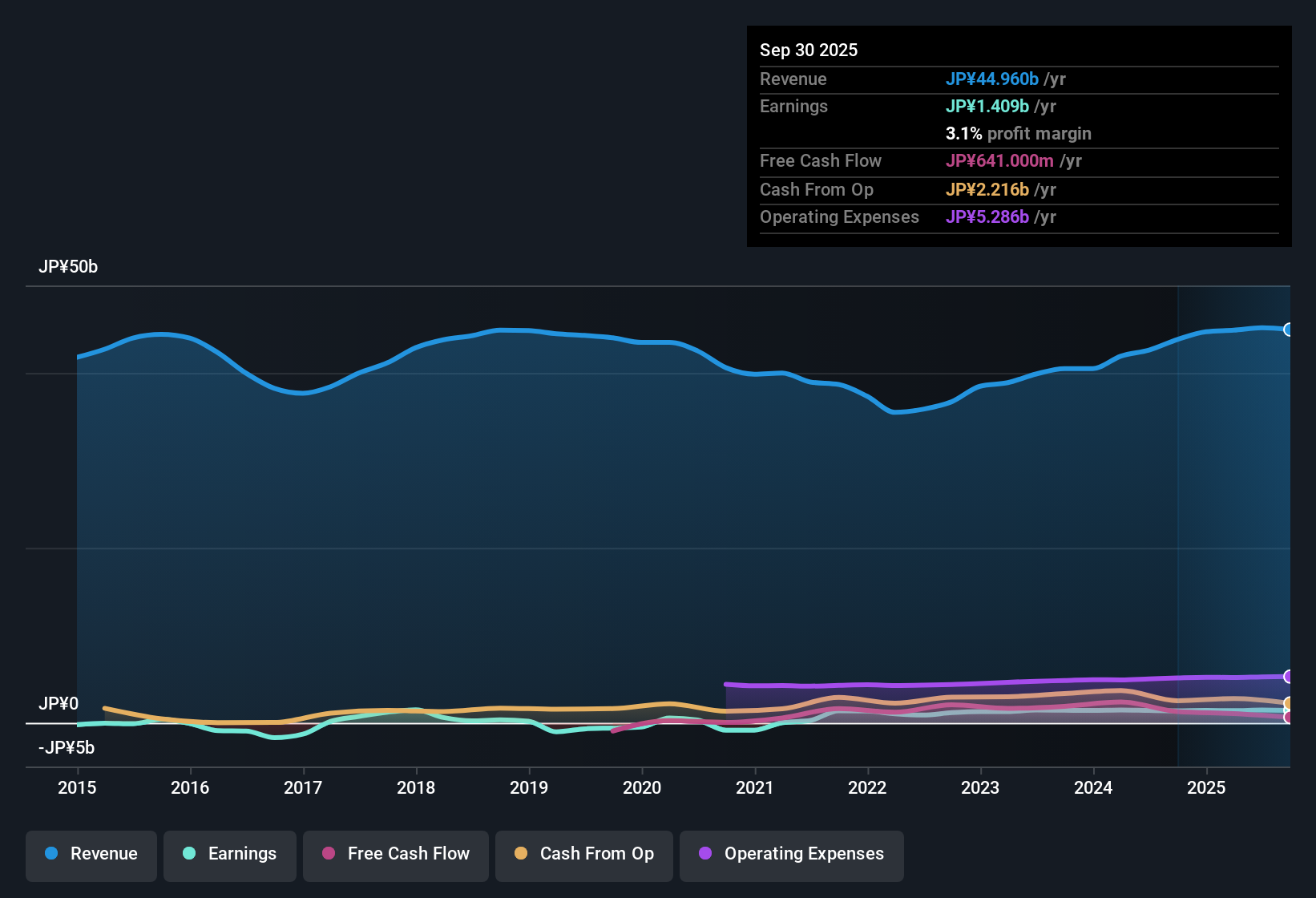Click the 2020 year label on the axis

pyautogui.click(x=642, y=788)
